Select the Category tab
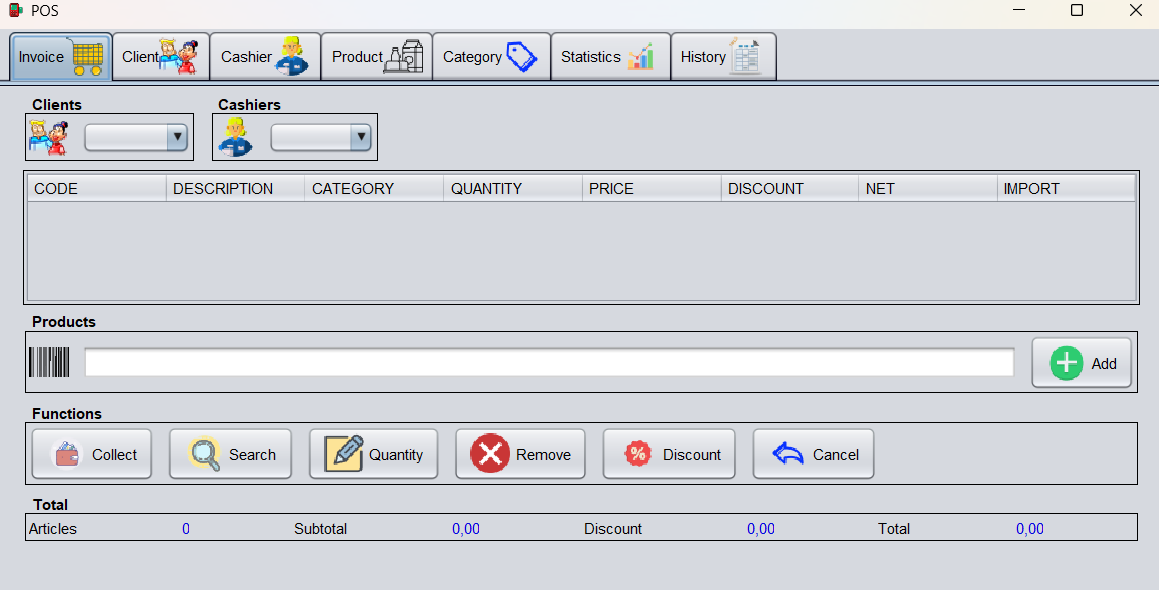Screen dimensions: 1159x590 pos(492,57)
